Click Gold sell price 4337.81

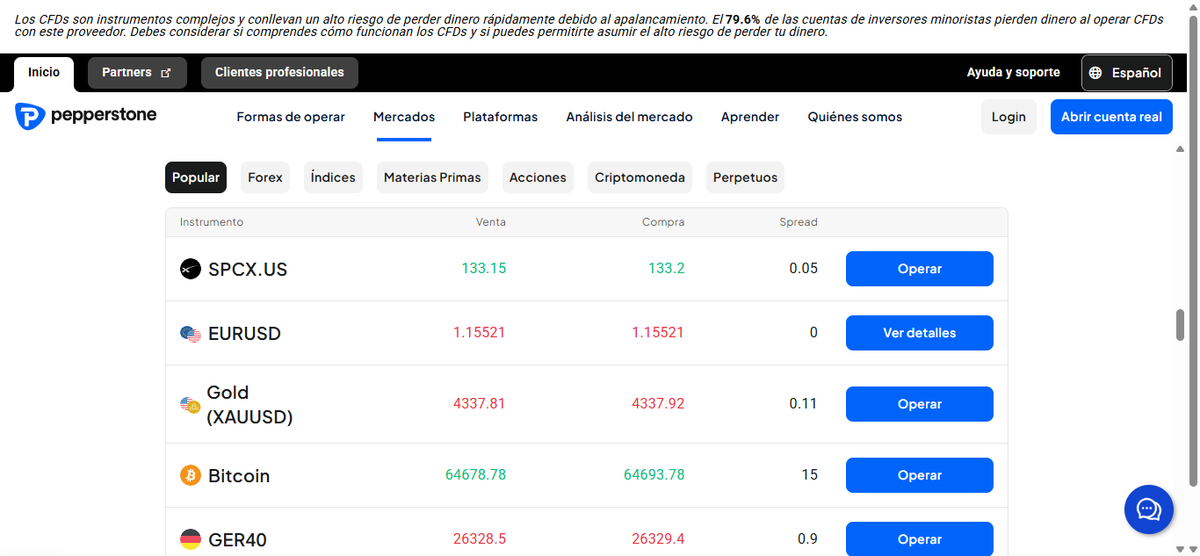(x=479, y=404)
